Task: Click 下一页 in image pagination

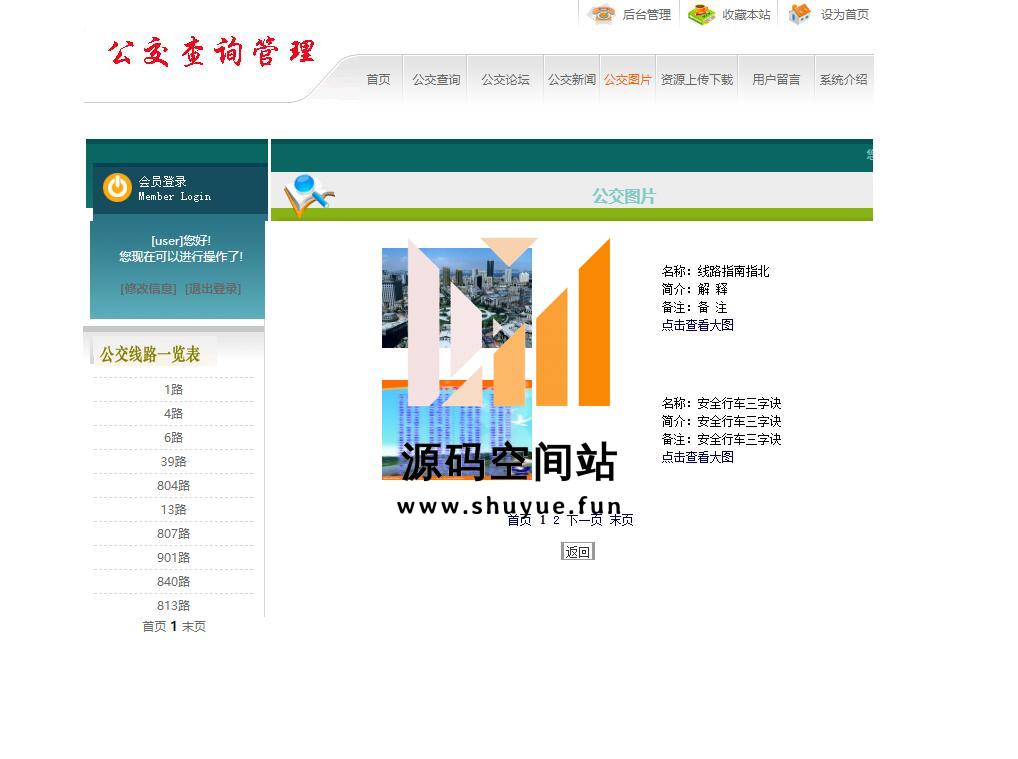Action: click(584, 520)
